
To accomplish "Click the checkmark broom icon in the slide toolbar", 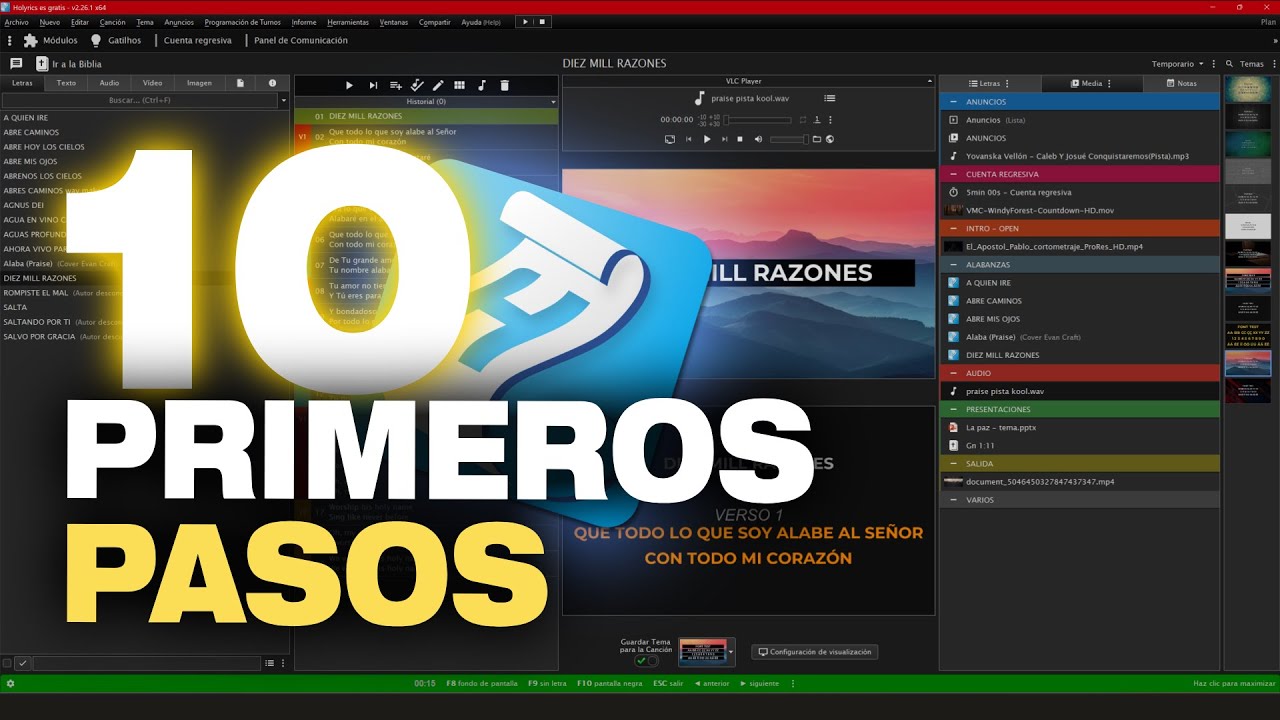I will click(x=417, y=86).
